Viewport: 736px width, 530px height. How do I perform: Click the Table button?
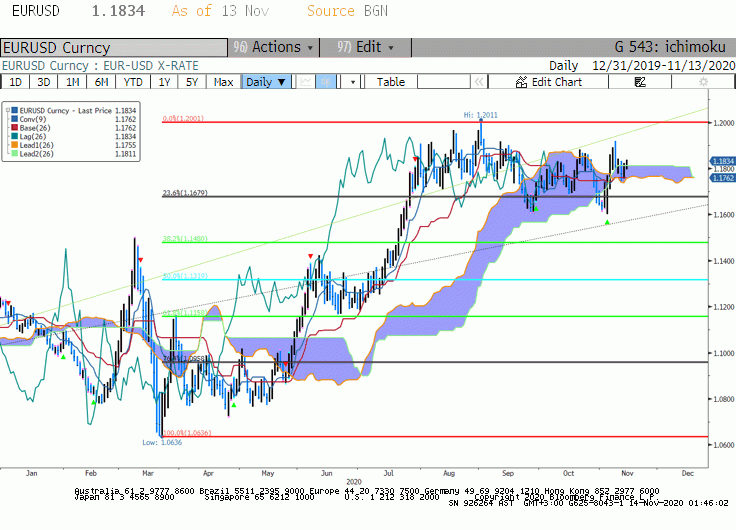(391, 82)
